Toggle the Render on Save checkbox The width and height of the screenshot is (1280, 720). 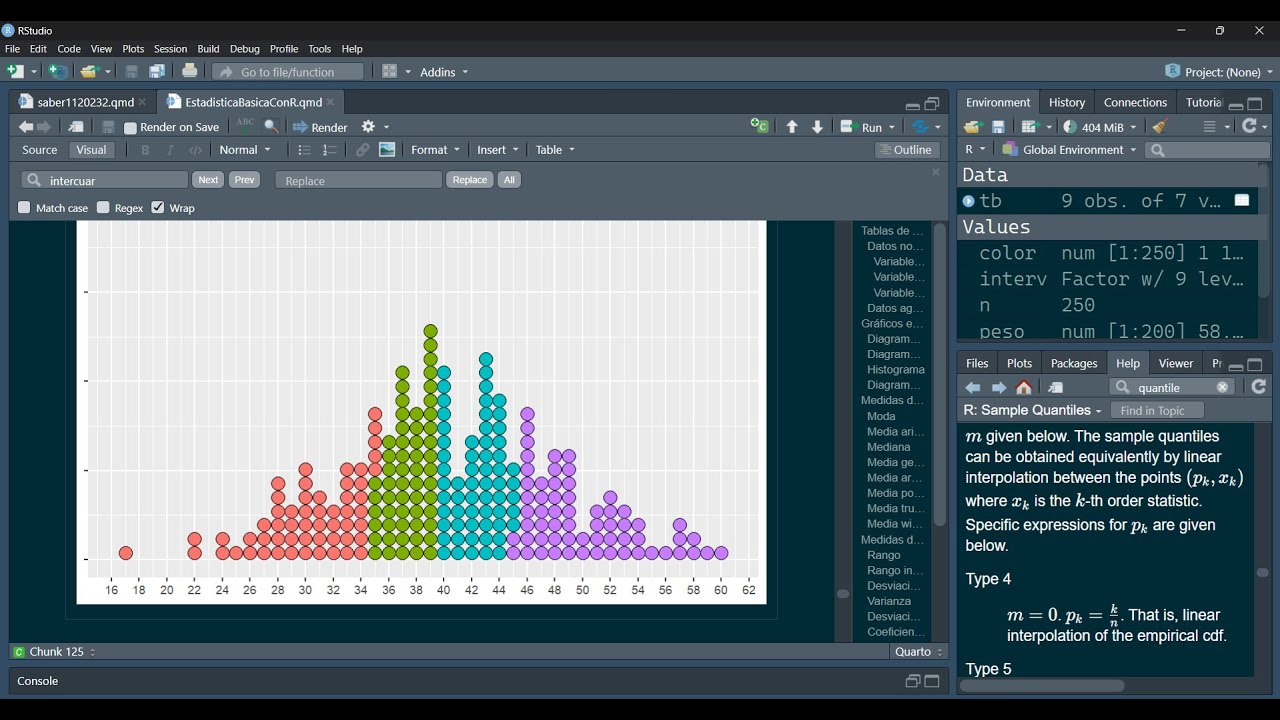click(130, 128)
